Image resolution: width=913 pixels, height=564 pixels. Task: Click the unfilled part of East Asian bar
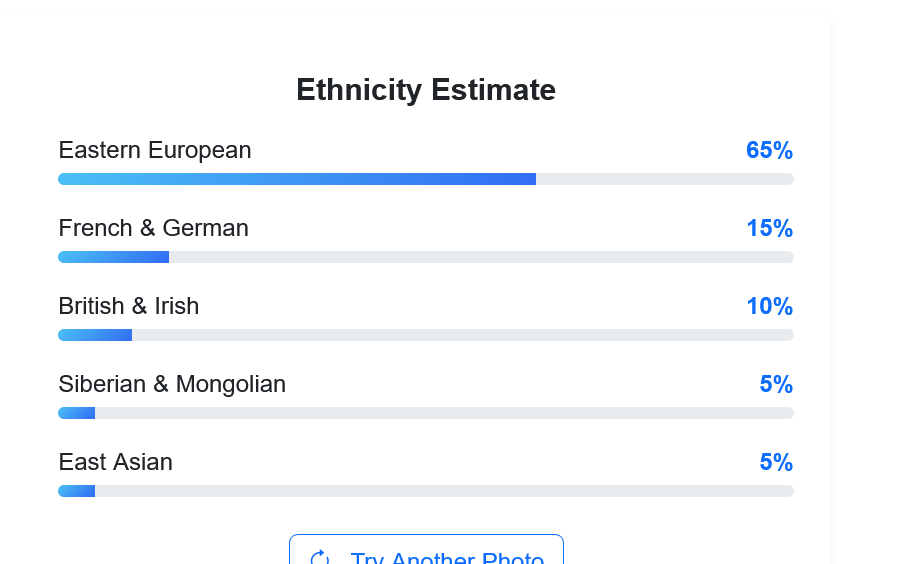[444, 491]
